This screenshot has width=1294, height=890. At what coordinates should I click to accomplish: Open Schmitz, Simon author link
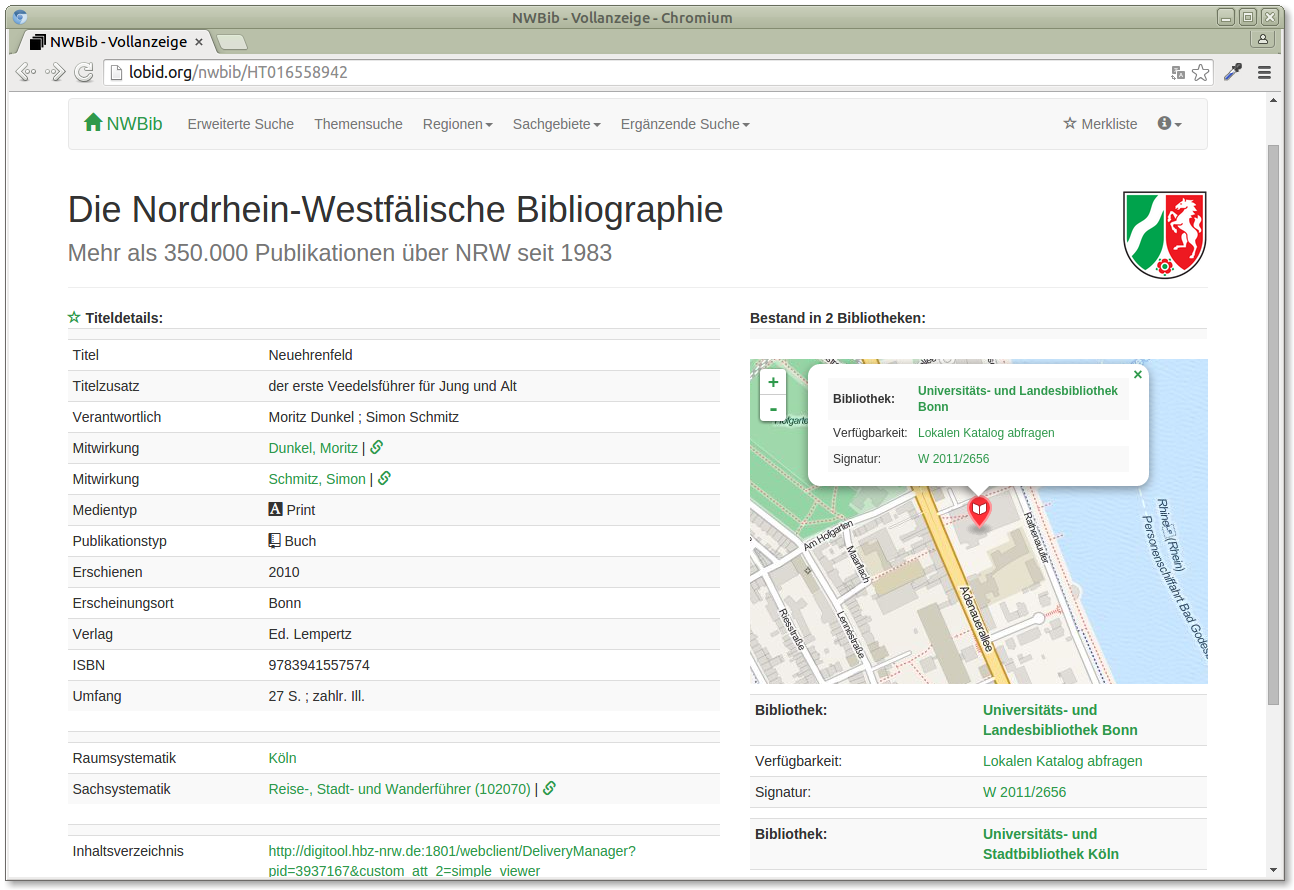(x=317, y=479)
